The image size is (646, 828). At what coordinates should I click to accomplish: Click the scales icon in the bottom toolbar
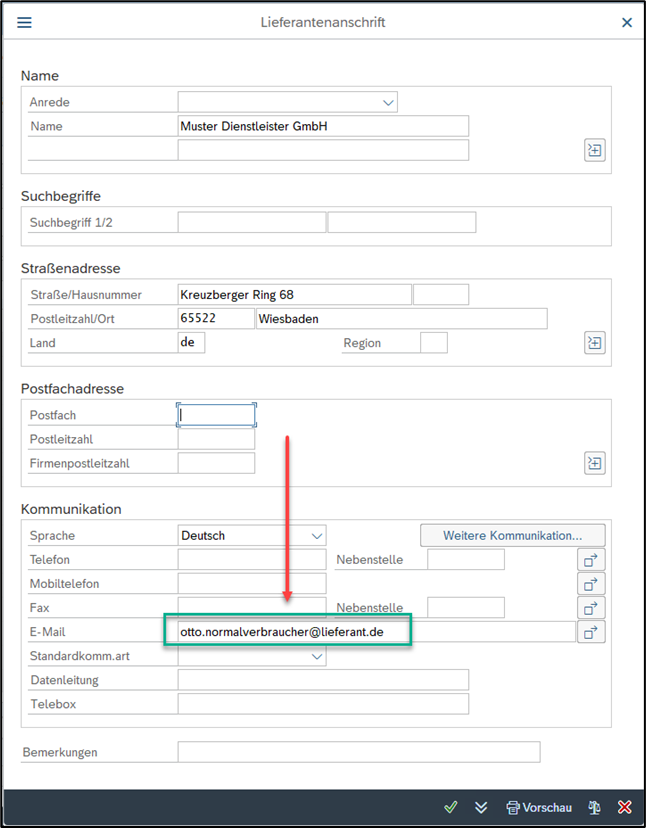tap(594, 807)
